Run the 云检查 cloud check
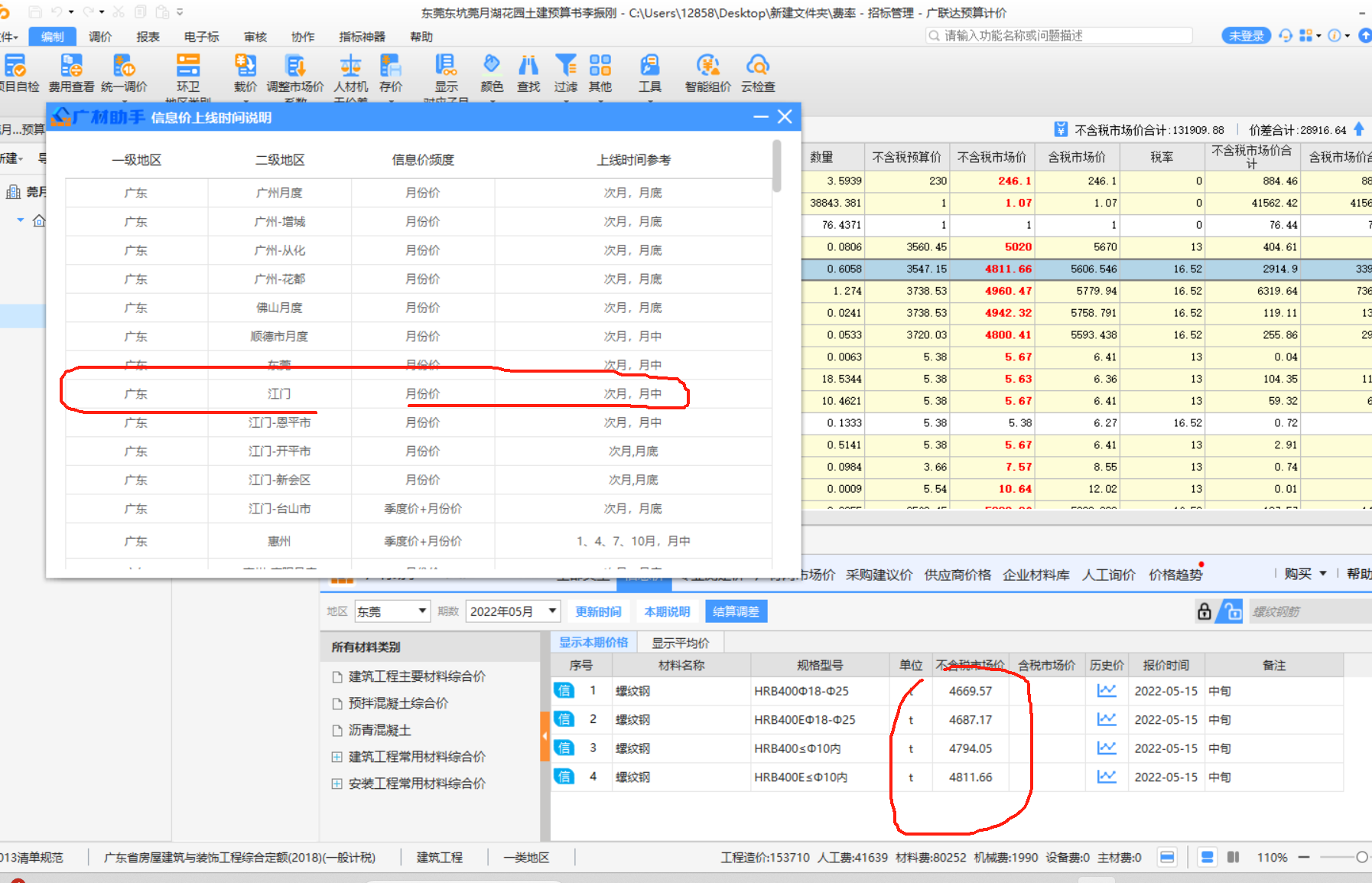This screenshot has width=1372, height=883. [x=758, y=73]
